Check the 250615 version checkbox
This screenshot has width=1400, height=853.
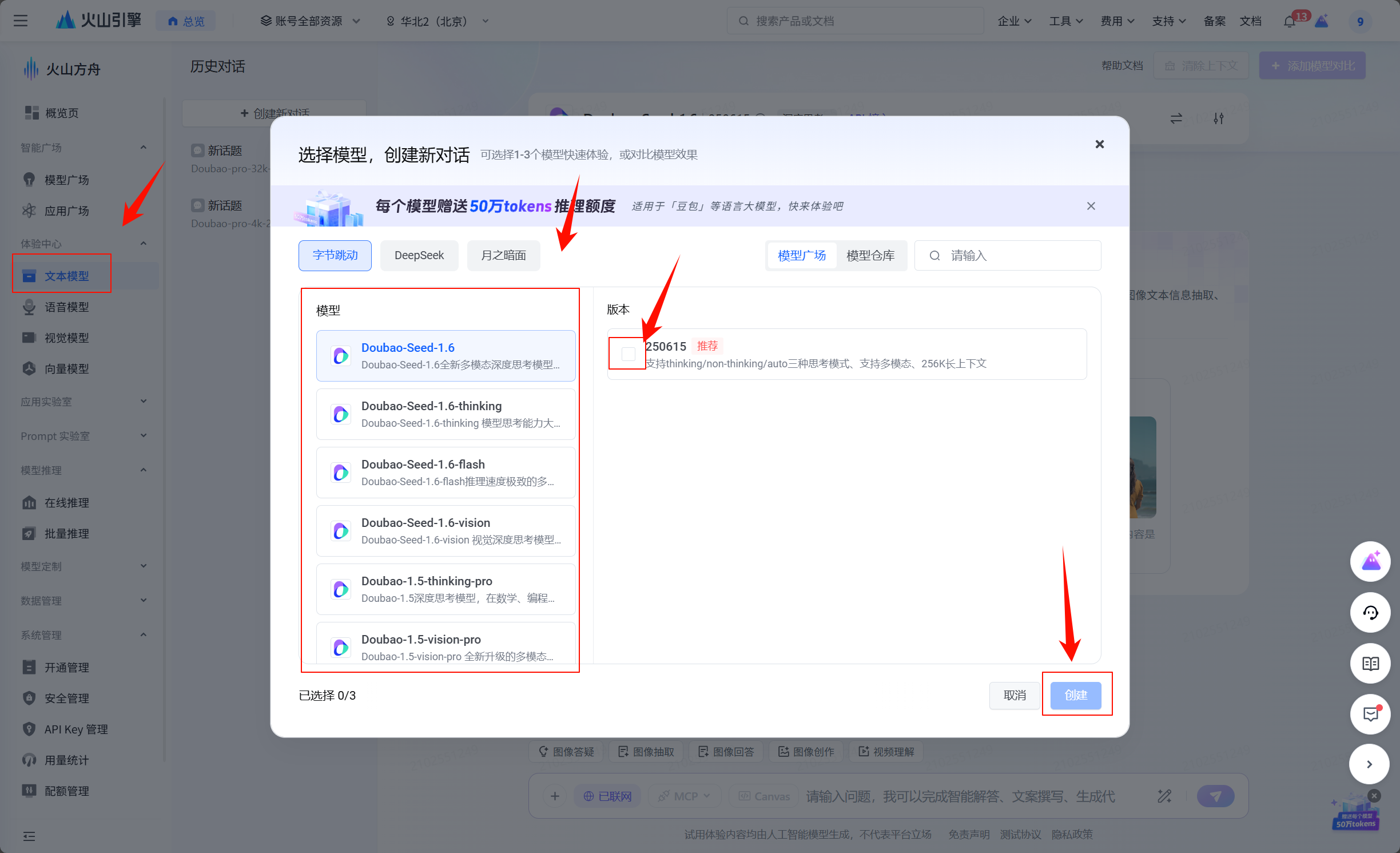(x=628, y=354)
